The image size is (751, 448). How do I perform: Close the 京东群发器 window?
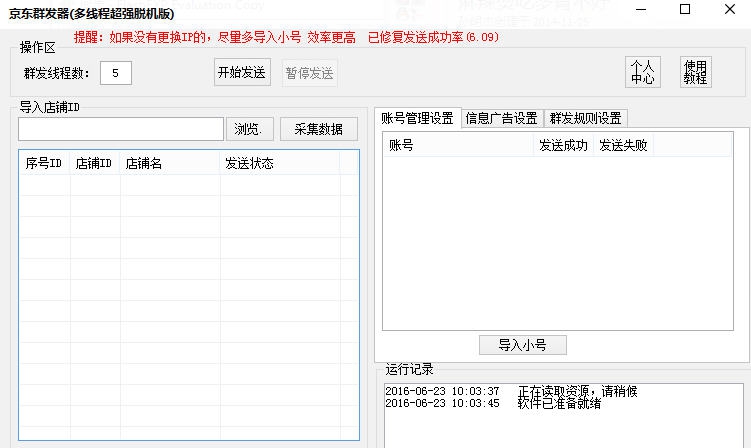pyautogui.click(x=729, y=9)
